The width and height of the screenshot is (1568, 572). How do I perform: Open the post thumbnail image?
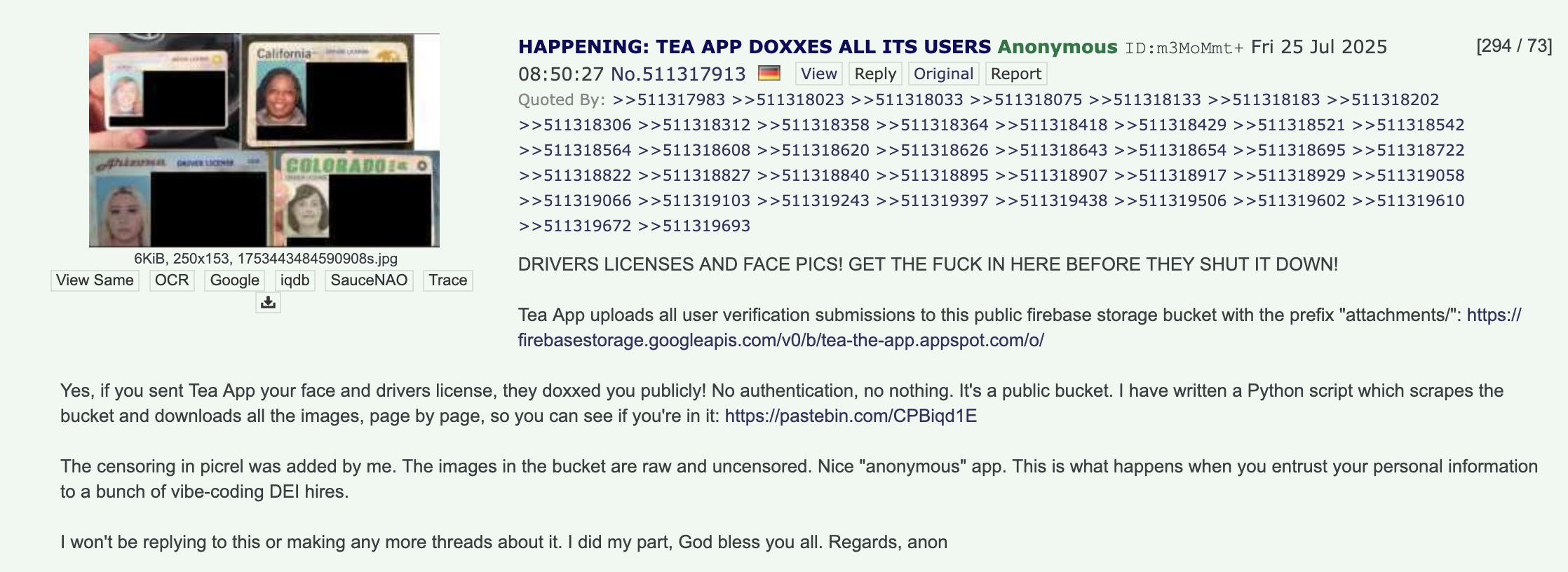pos(264,140)
